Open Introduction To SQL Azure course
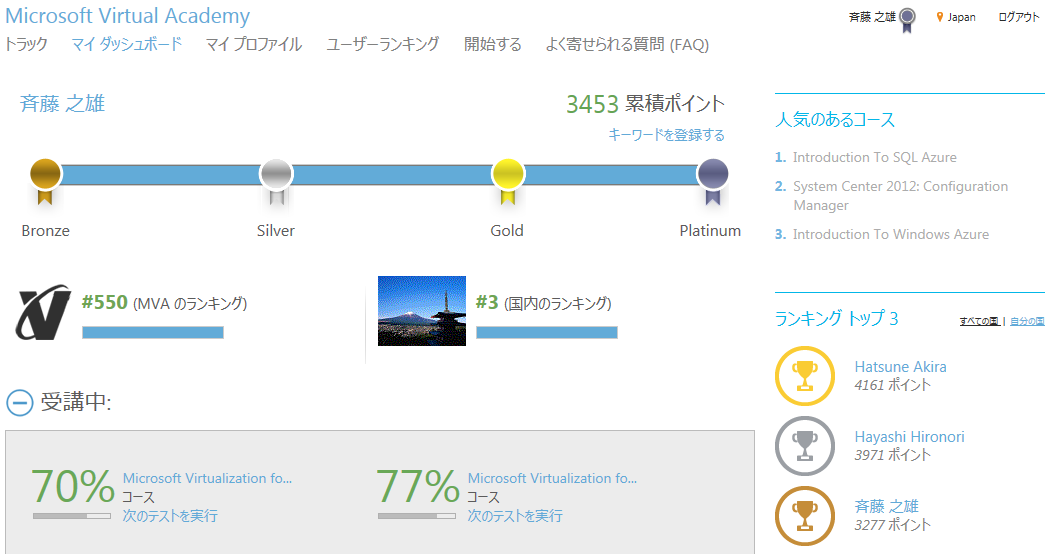 [x=874, y=157]
